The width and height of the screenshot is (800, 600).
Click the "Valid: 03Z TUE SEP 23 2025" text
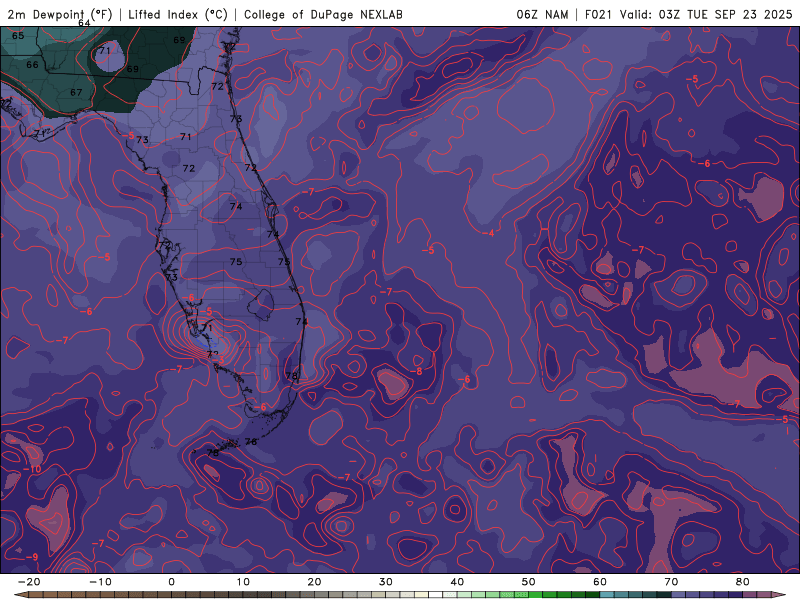coord(706,14)
